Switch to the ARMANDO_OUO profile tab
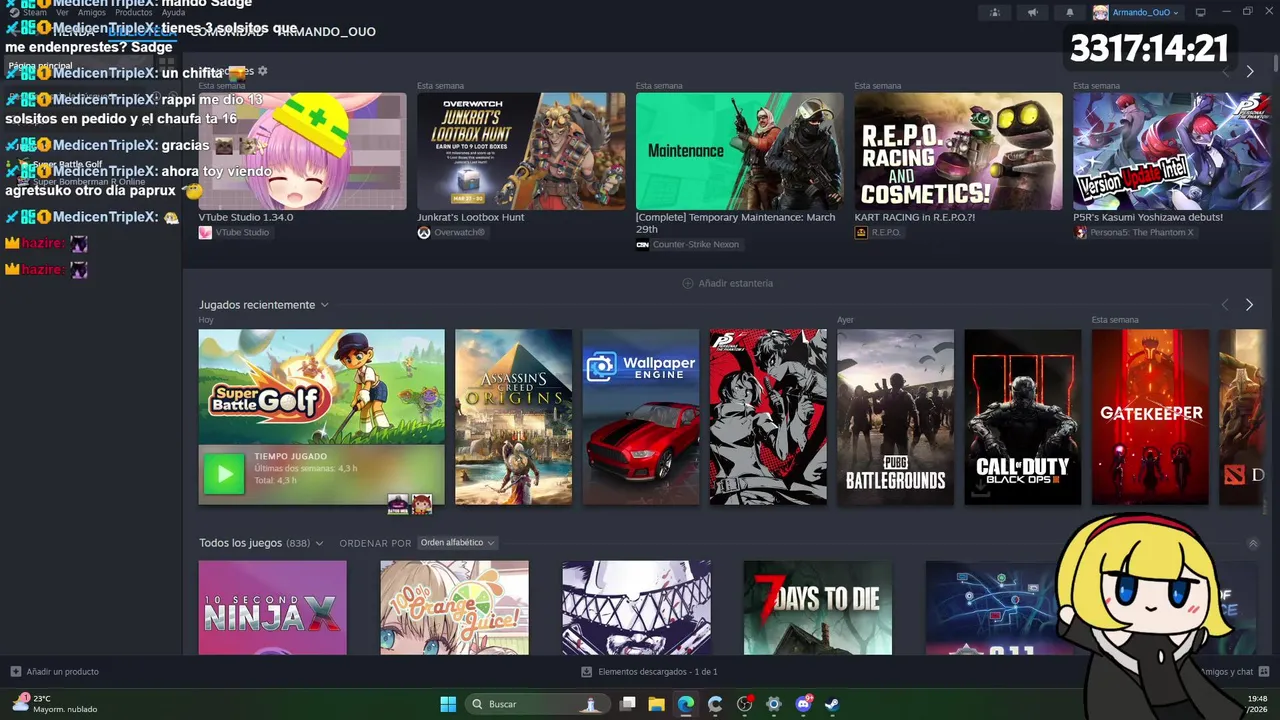 326,32
